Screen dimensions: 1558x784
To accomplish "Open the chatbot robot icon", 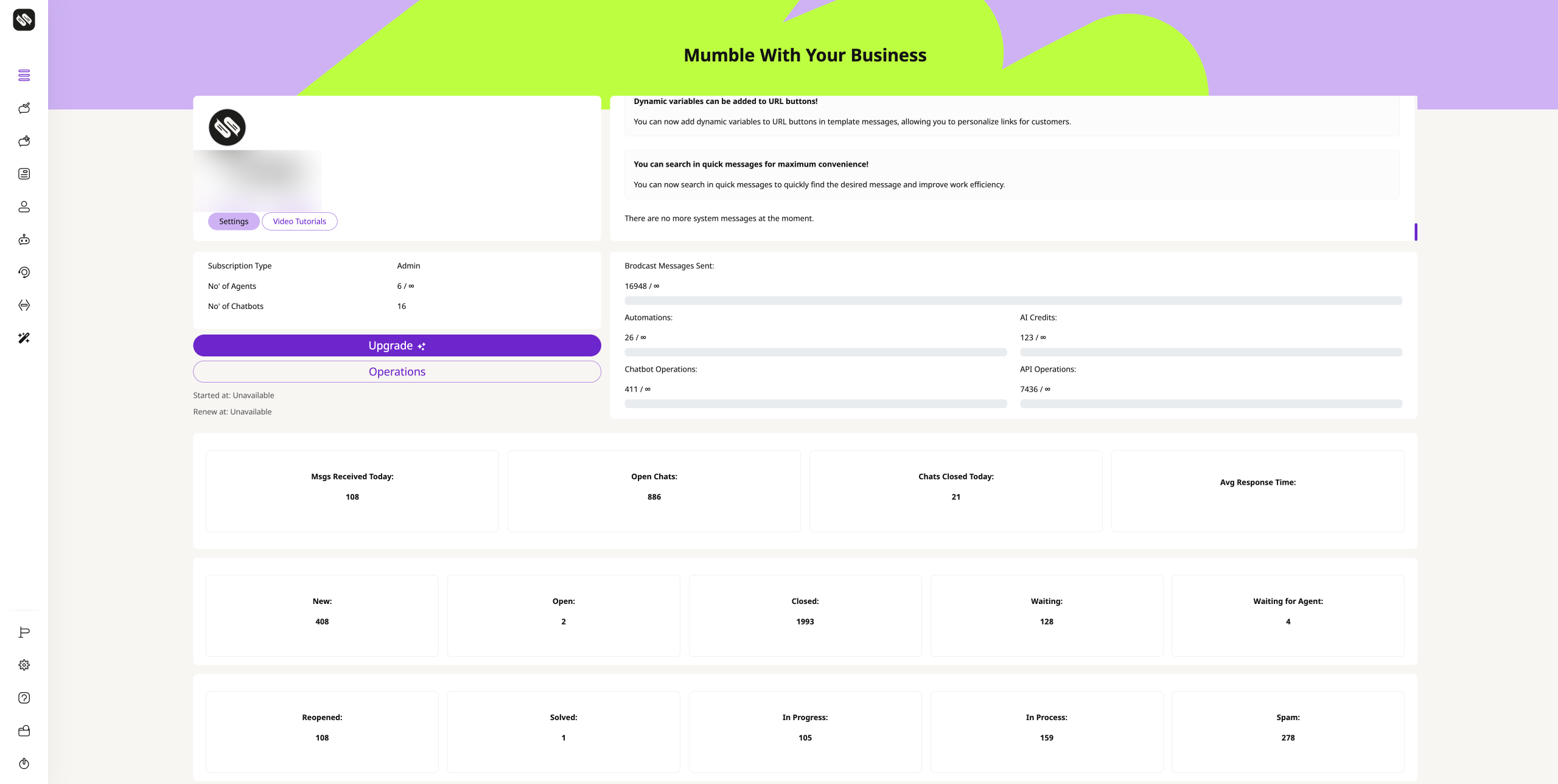I will [24, 240].
